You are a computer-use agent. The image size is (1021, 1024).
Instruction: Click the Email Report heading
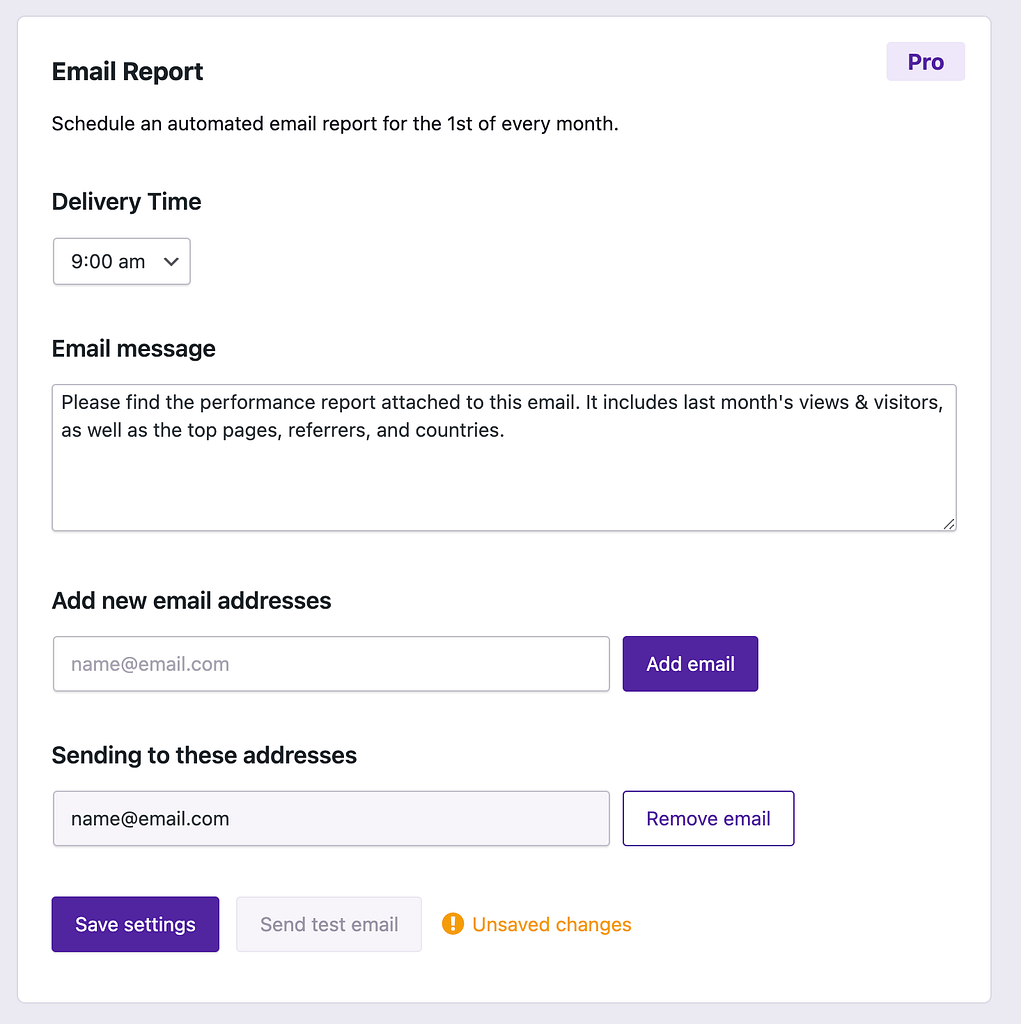pyautogui.click(x=127, y=71)
